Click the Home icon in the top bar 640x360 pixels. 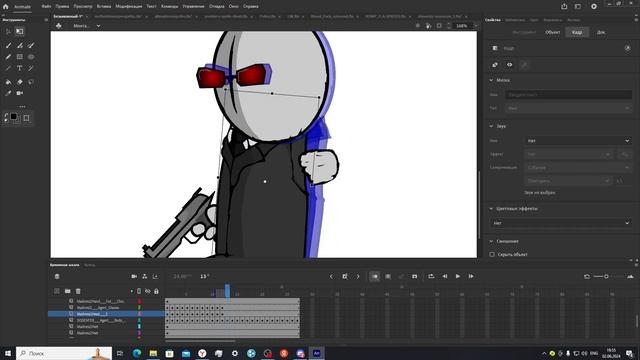click(5, 6)
